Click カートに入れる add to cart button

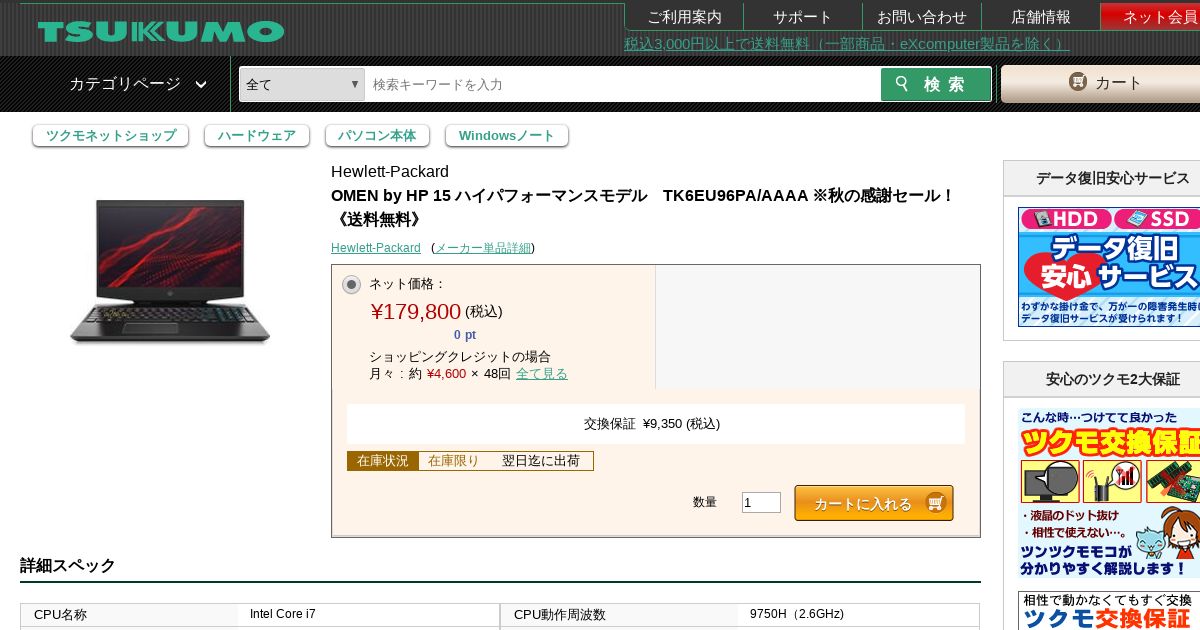coord(874,503)
